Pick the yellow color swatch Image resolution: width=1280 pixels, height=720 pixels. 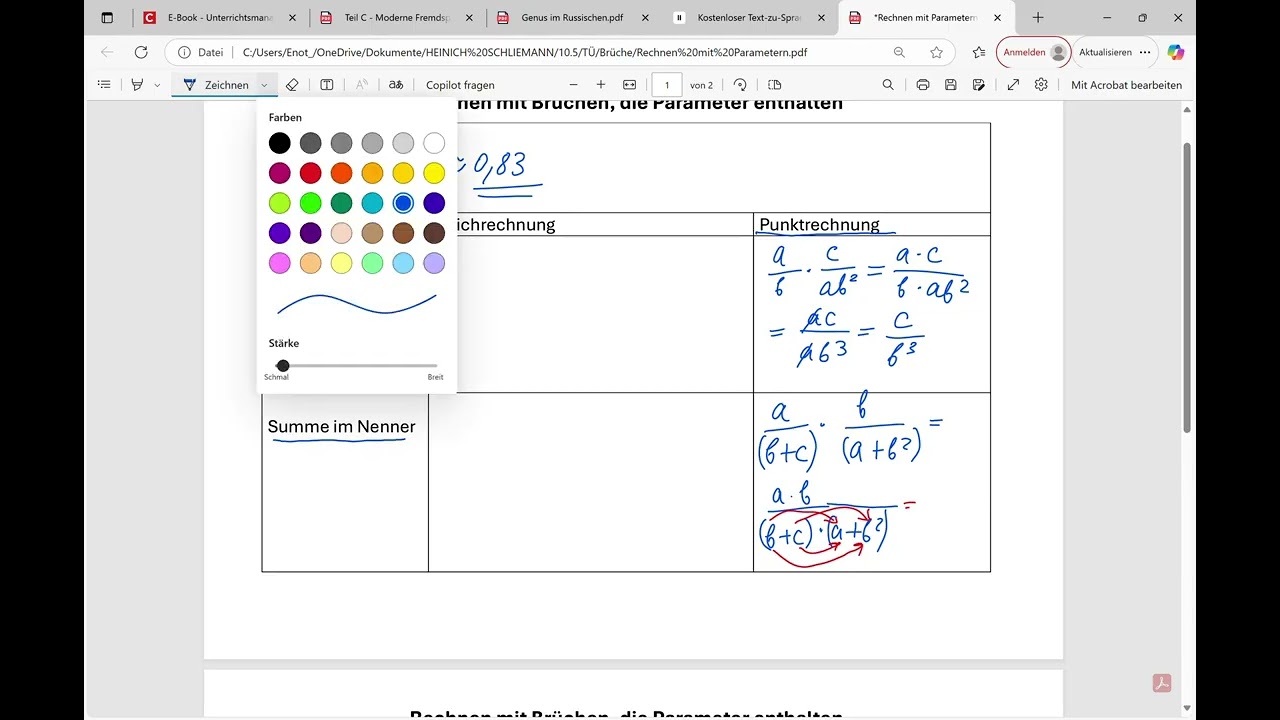[x=434, y=173]
